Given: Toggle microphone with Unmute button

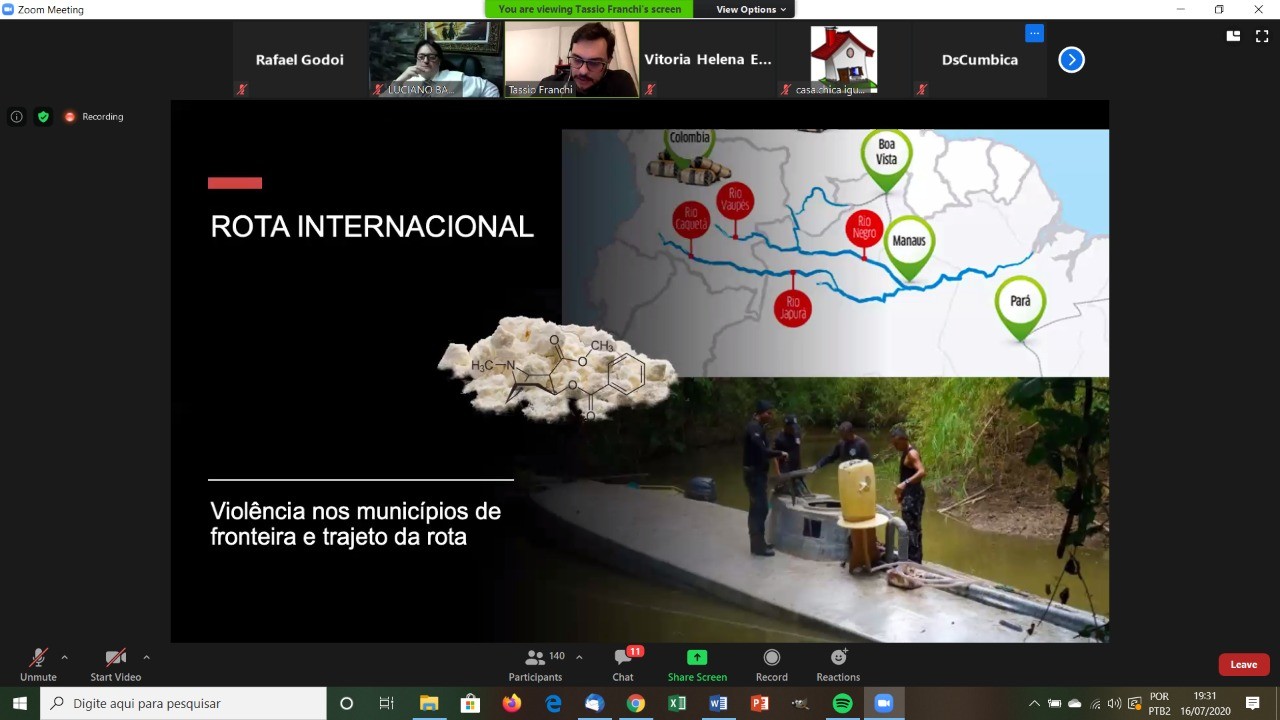Looking at the screenshot, I should 38,664.
